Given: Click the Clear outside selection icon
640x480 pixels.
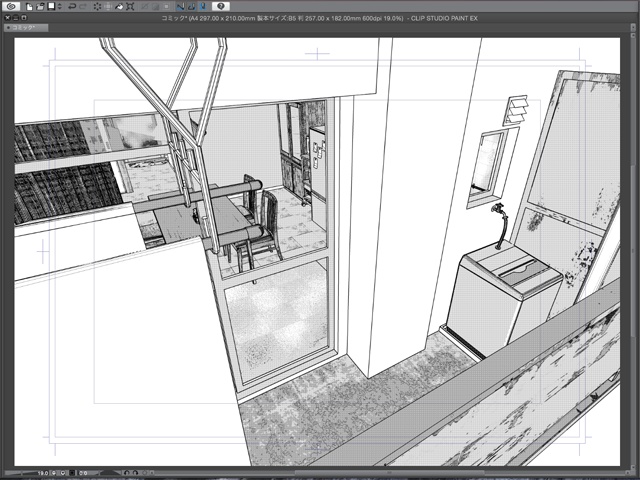Looking at the screenshot, I should point(108,7).
